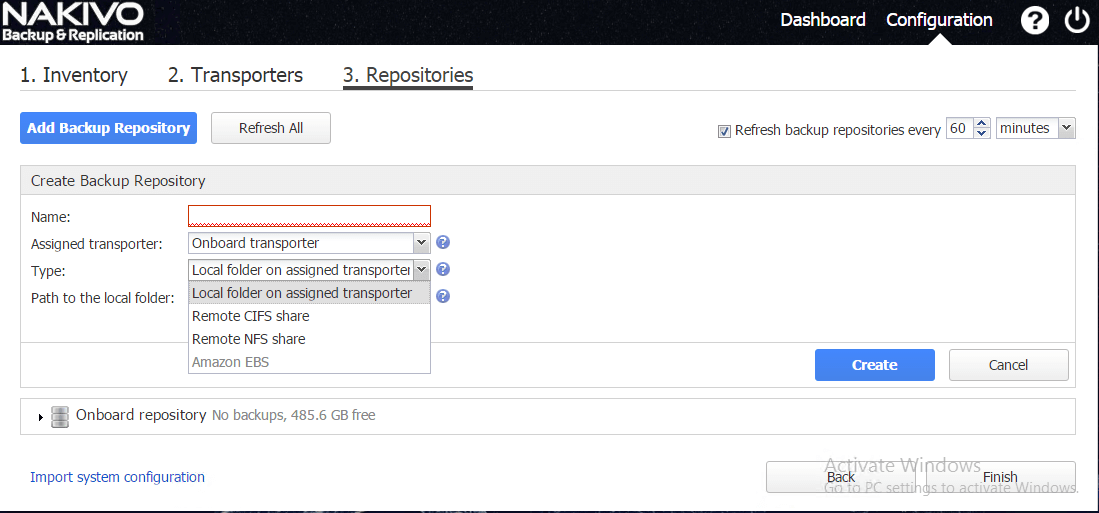Click help icon beside Path to local folder
Image resolution: width=1099 pixels, height=513 pixels.
pos(443,296)
